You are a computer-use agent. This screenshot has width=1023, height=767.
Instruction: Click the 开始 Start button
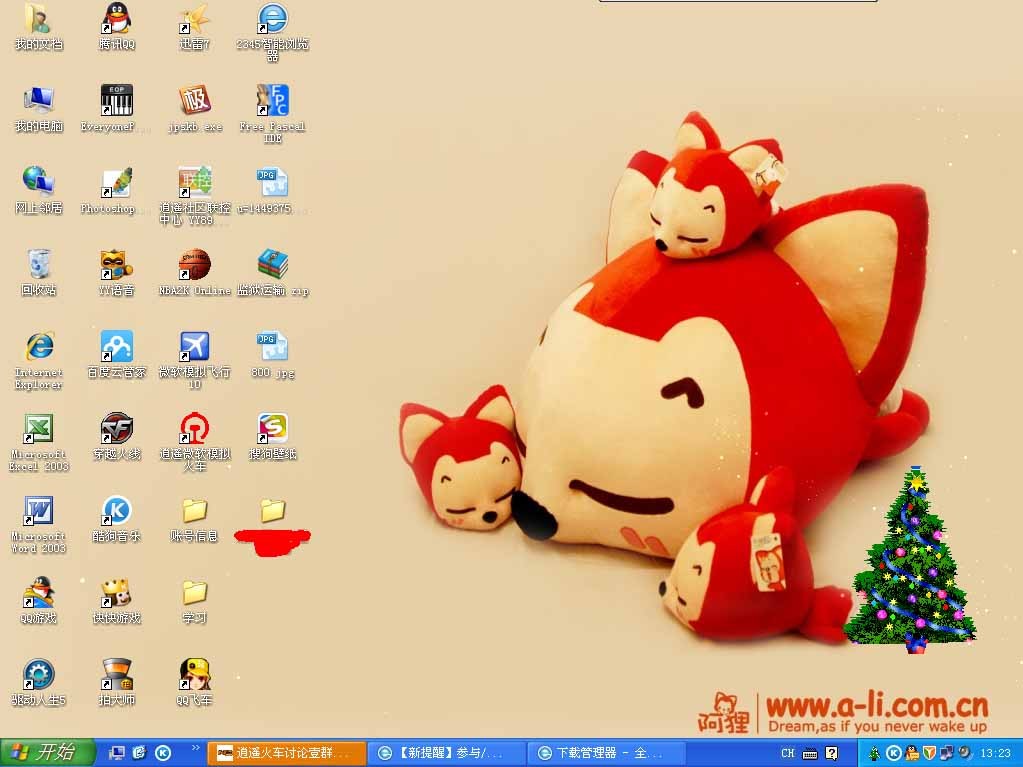coord(48,753)
